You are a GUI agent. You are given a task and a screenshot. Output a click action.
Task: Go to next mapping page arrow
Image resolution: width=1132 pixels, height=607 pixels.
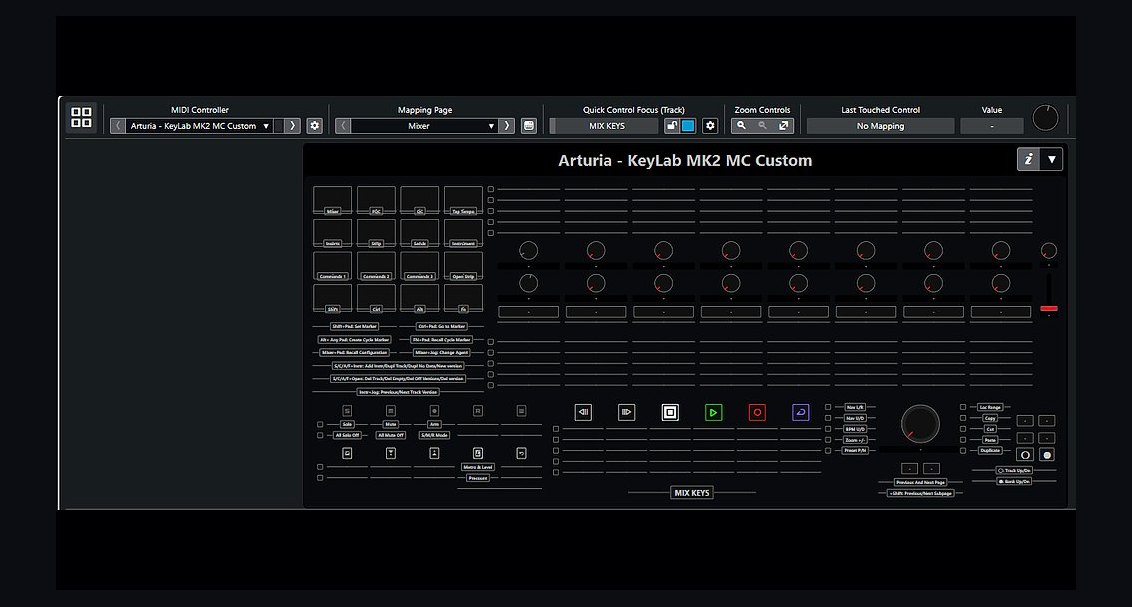507,126
